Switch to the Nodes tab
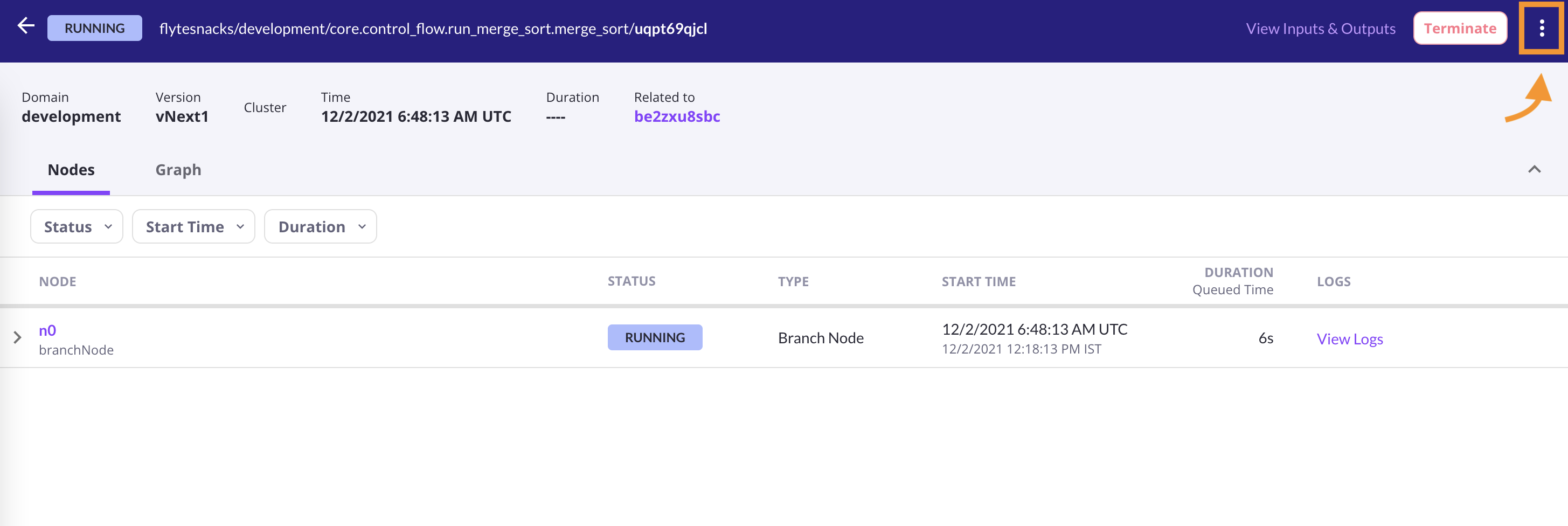 point(71,170)
